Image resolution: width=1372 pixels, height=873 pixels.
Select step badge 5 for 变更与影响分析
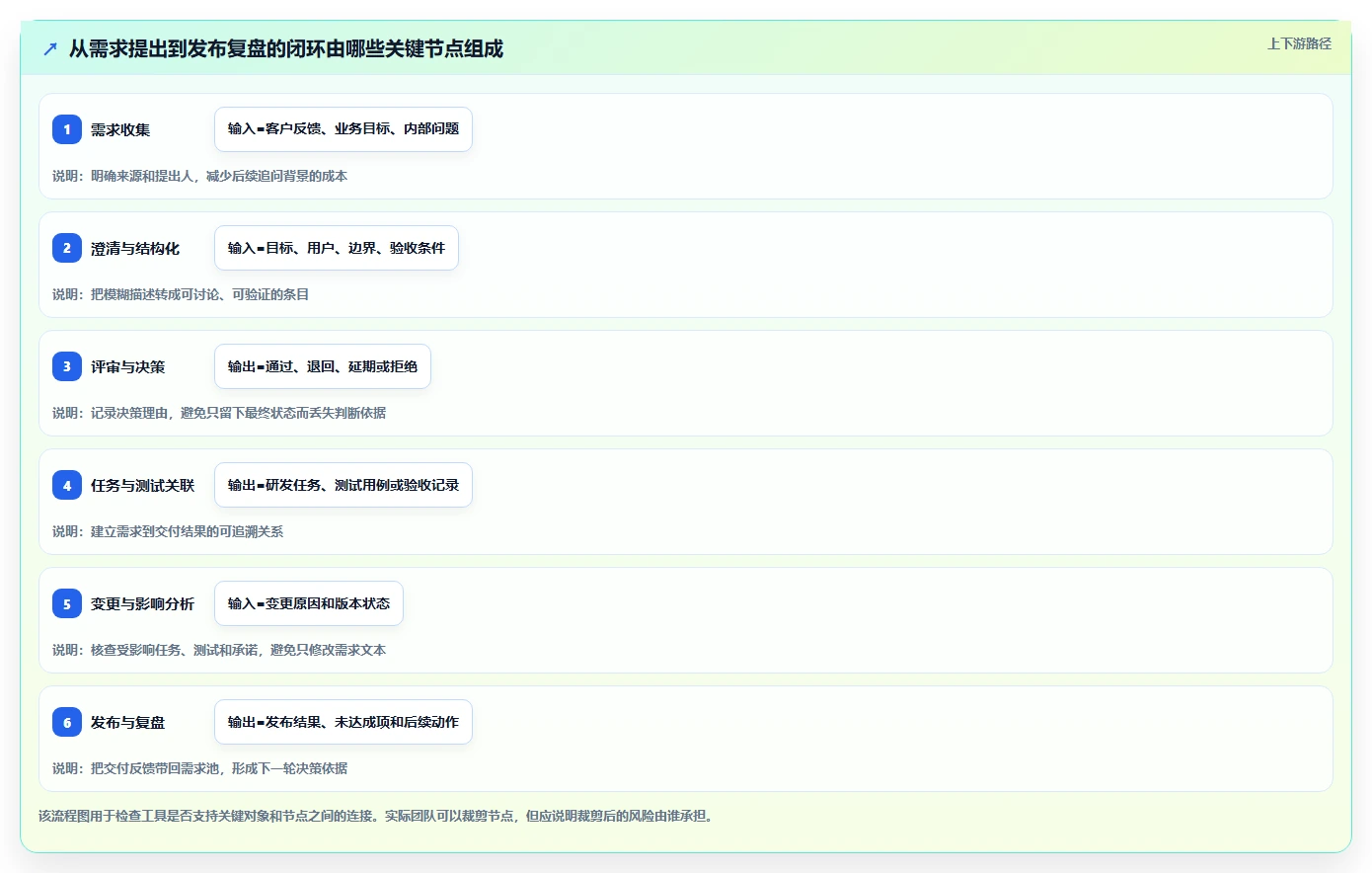[67, 603]
